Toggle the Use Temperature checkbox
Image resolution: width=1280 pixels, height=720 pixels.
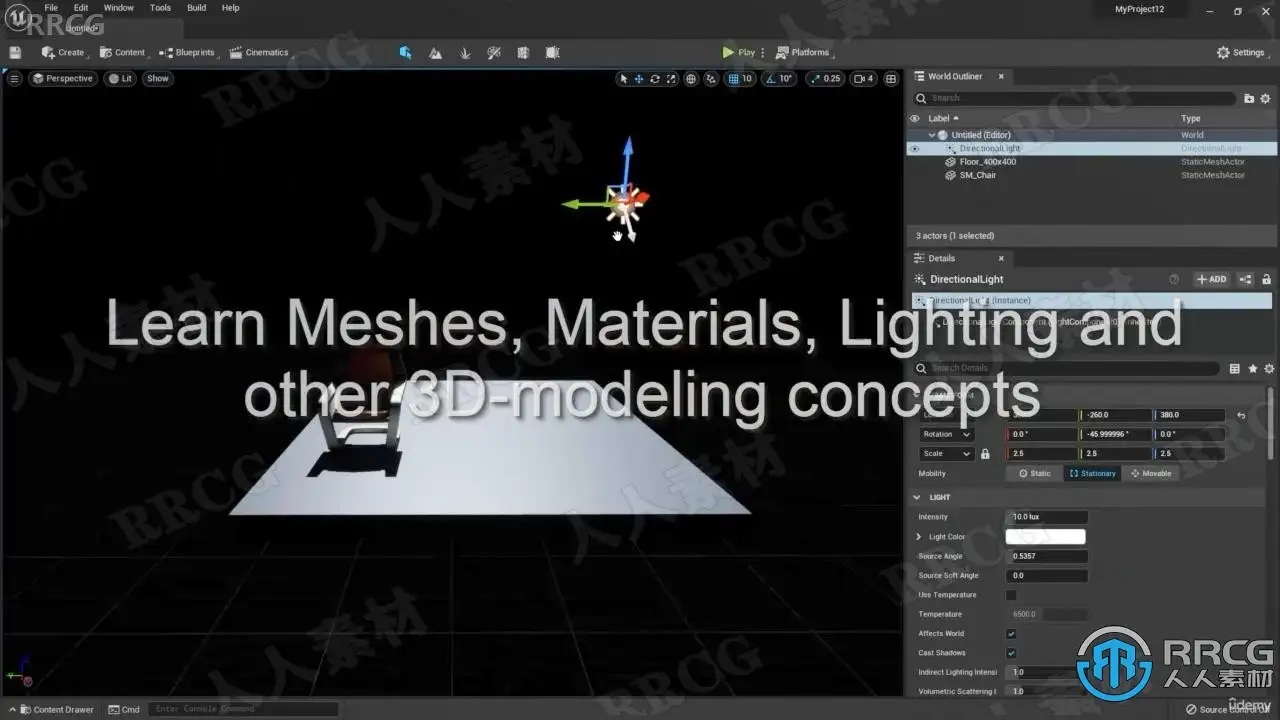(1011, 595)
